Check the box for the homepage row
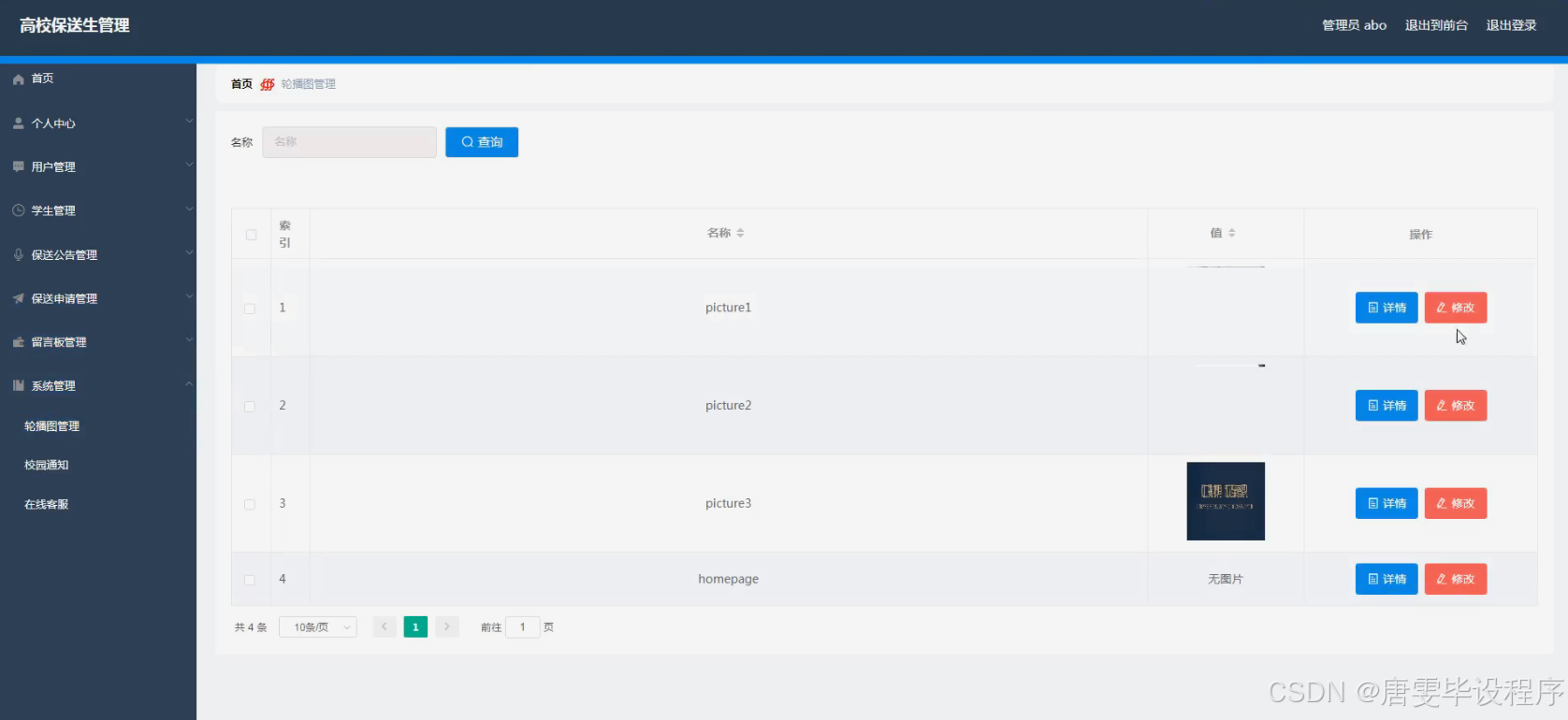This screenshot has height=720, width=1568. click(x=250, y=581)
